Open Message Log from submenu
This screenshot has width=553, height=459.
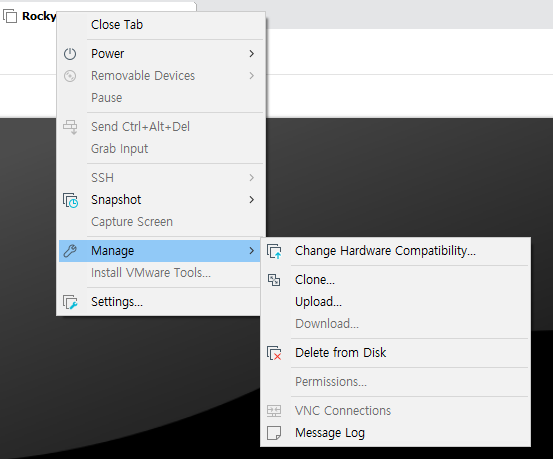[x=395, y=433]
